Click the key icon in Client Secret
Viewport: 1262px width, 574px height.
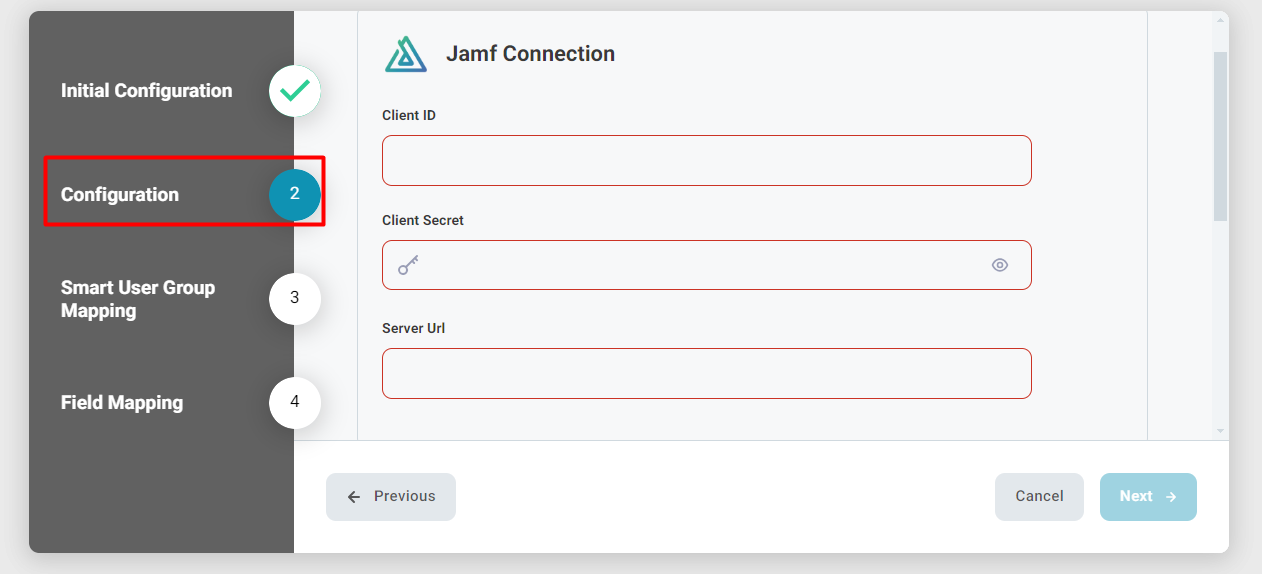click(x=408, y=265)
